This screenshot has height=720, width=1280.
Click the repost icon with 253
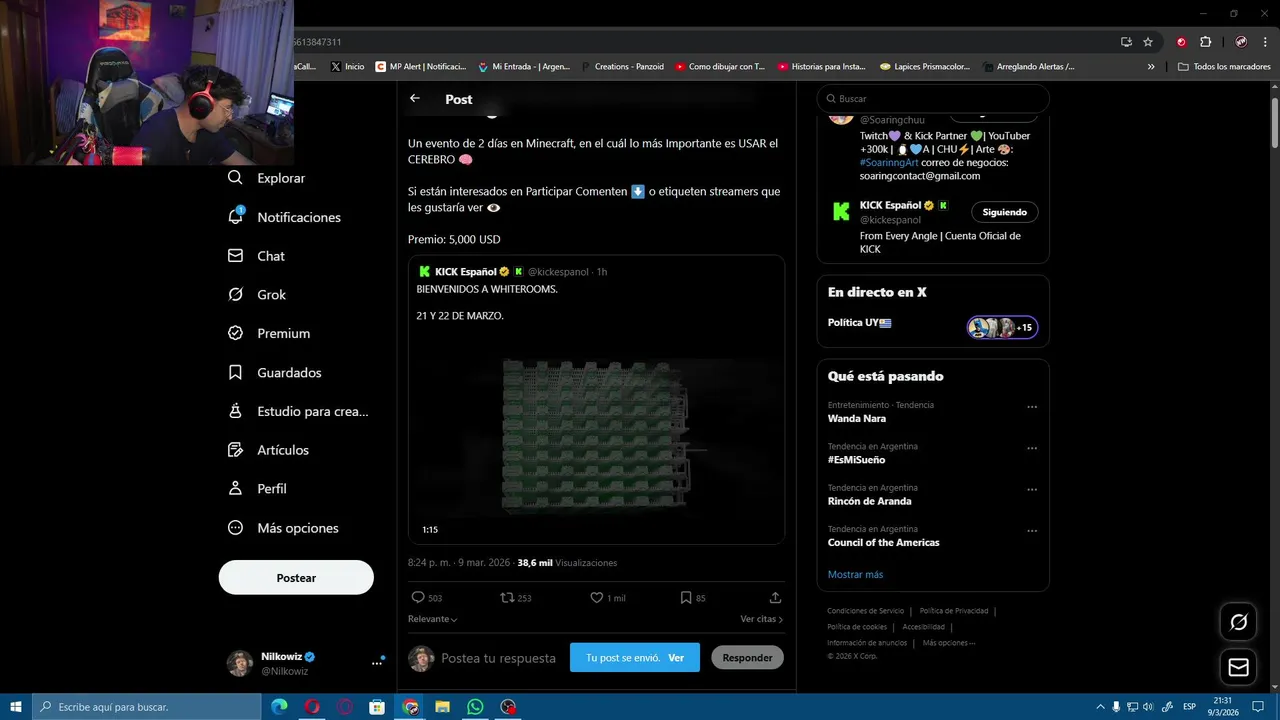507,597
